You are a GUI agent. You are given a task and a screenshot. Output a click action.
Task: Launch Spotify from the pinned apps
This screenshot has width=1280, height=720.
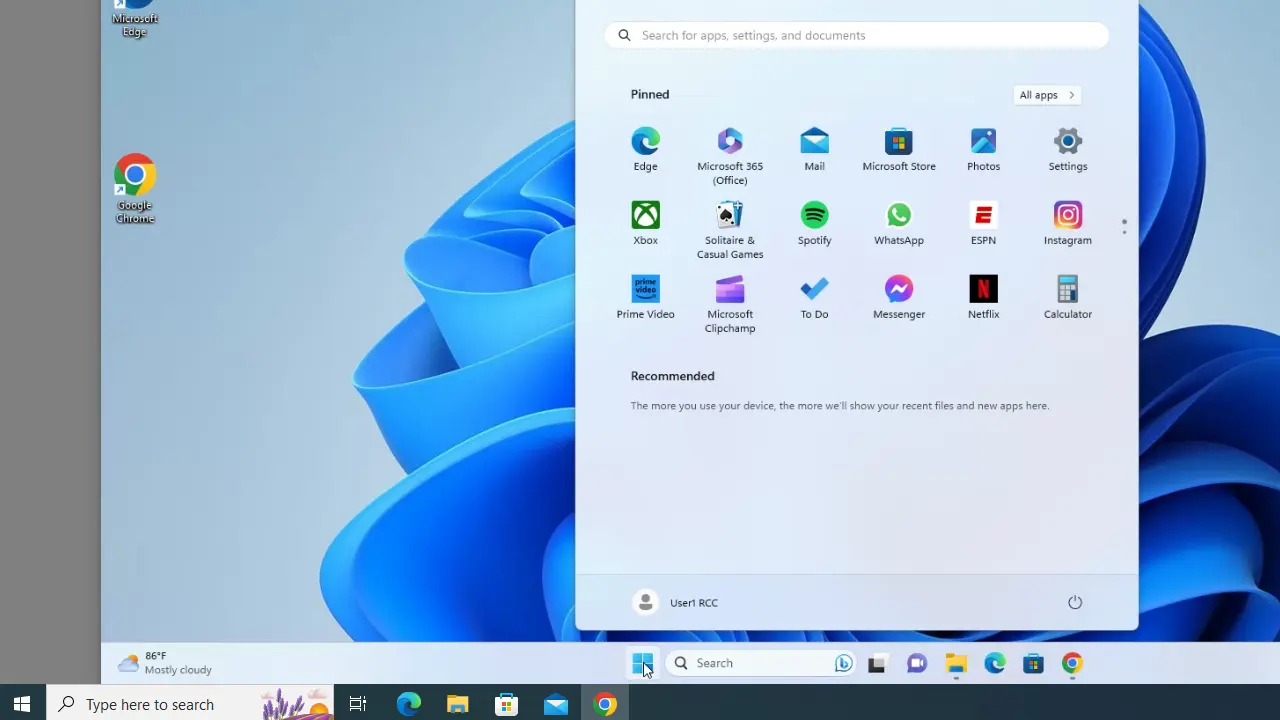pyautogui.click(x=814, y=224)
